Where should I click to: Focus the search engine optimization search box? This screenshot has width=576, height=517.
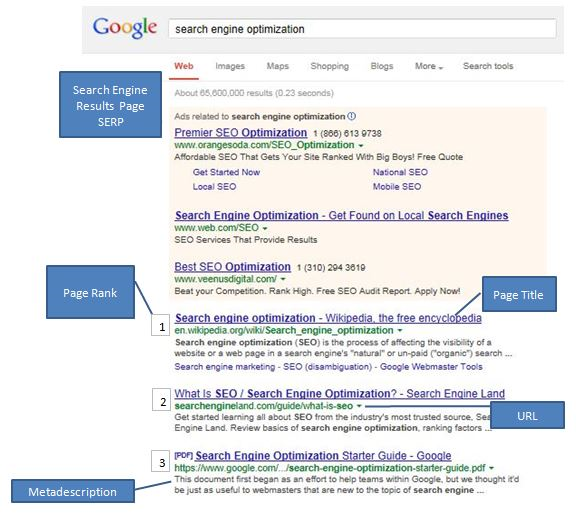(x=362, y=29)
